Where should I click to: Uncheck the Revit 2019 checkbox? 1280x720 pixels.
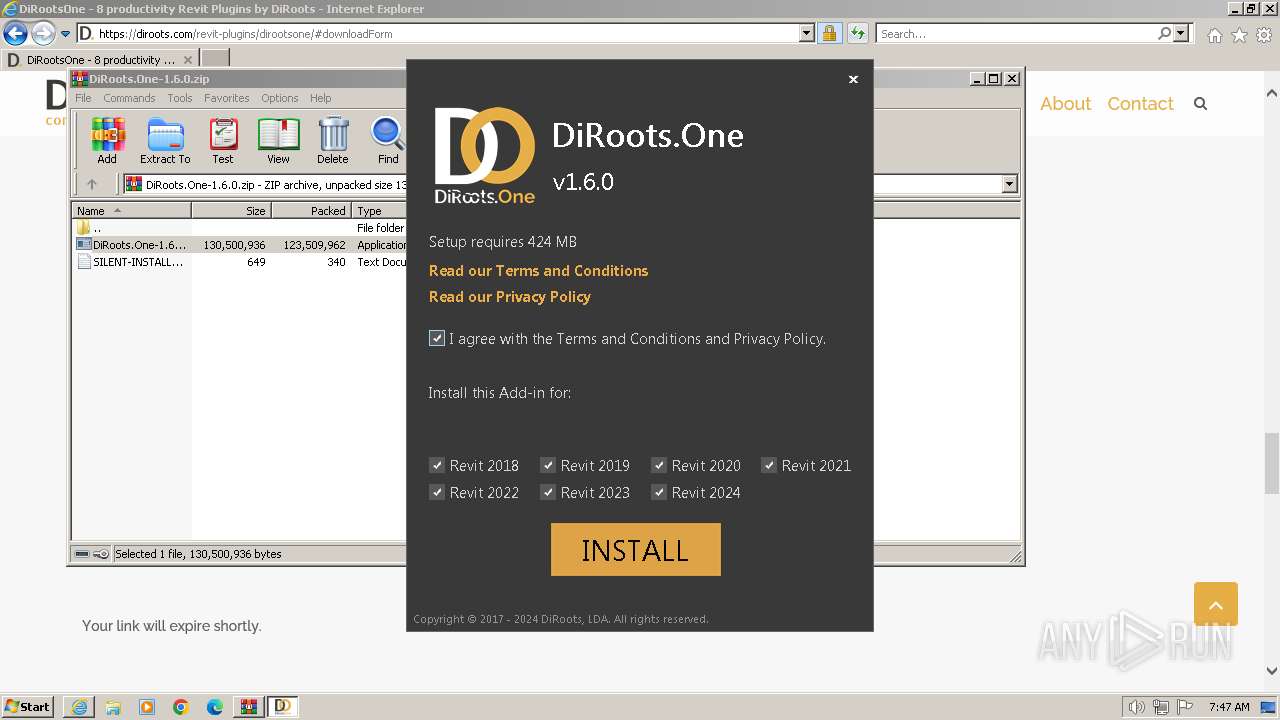pyautogui.click(x=548, y=465)
